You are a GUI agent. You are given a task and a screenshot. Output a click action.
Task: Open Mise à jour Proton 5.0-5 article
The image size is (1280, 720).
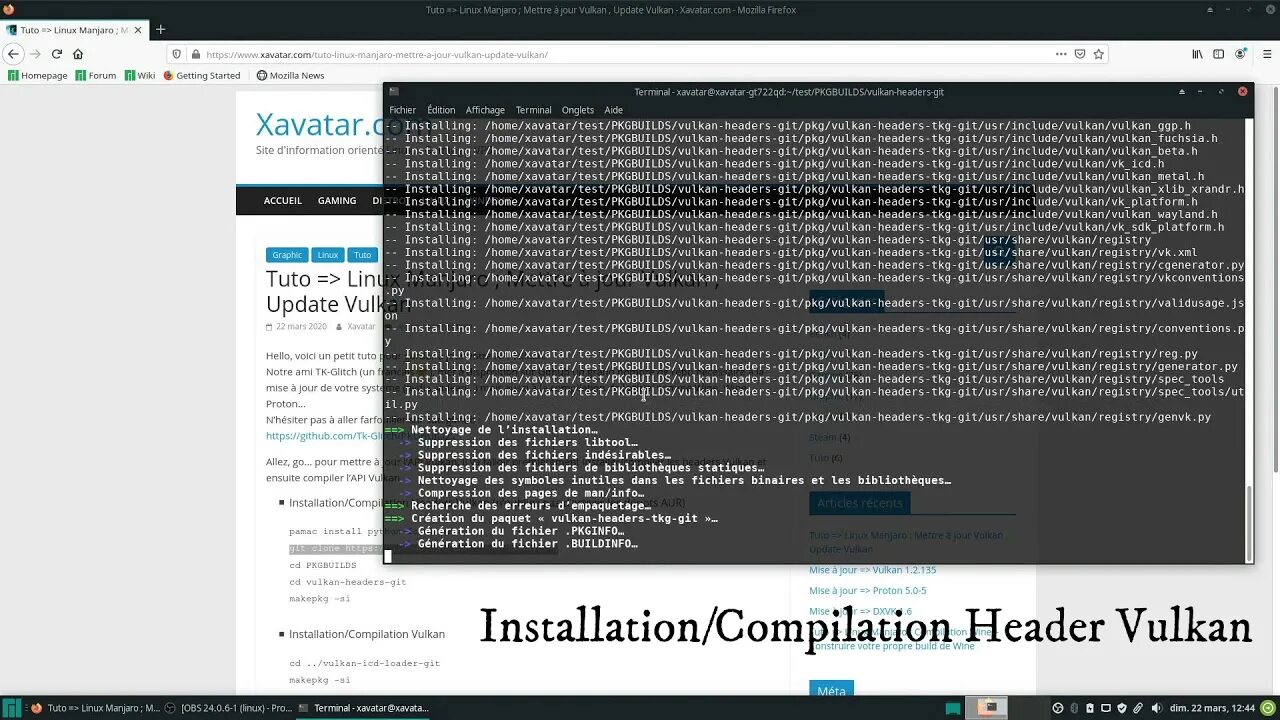click(868, 591)
